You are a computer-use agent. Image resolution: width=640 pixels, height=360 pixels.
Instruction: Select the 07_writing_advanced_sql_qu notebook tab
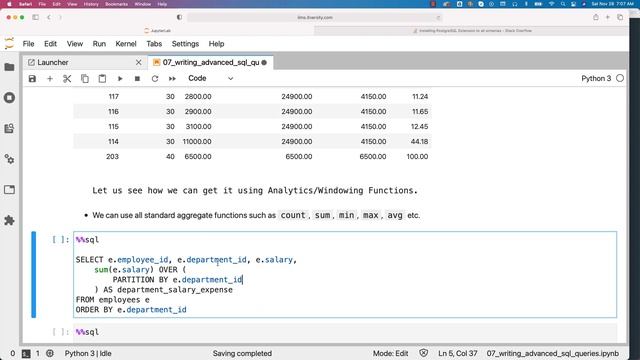tap(211, 62)
